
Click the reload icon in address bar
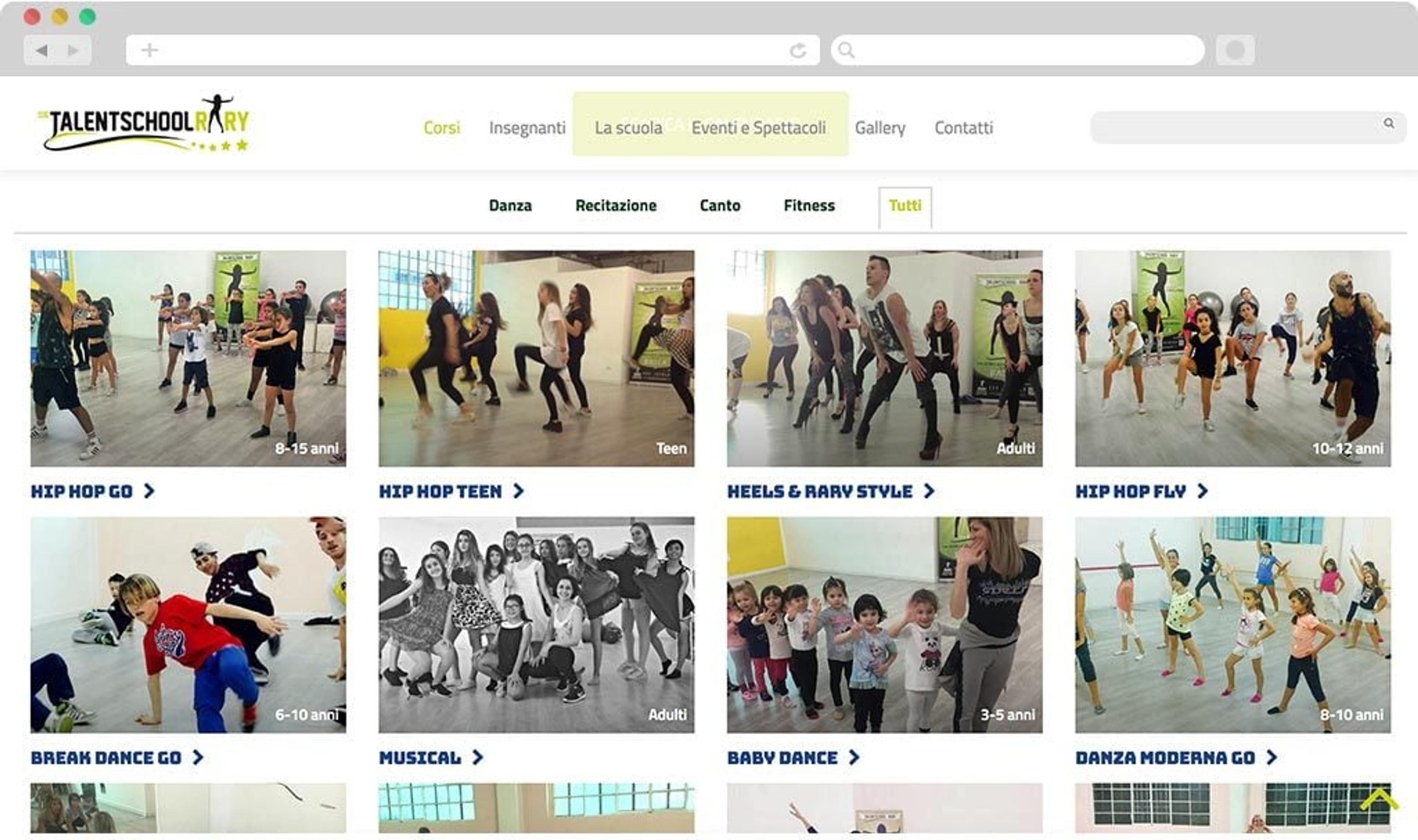(798, 50)
